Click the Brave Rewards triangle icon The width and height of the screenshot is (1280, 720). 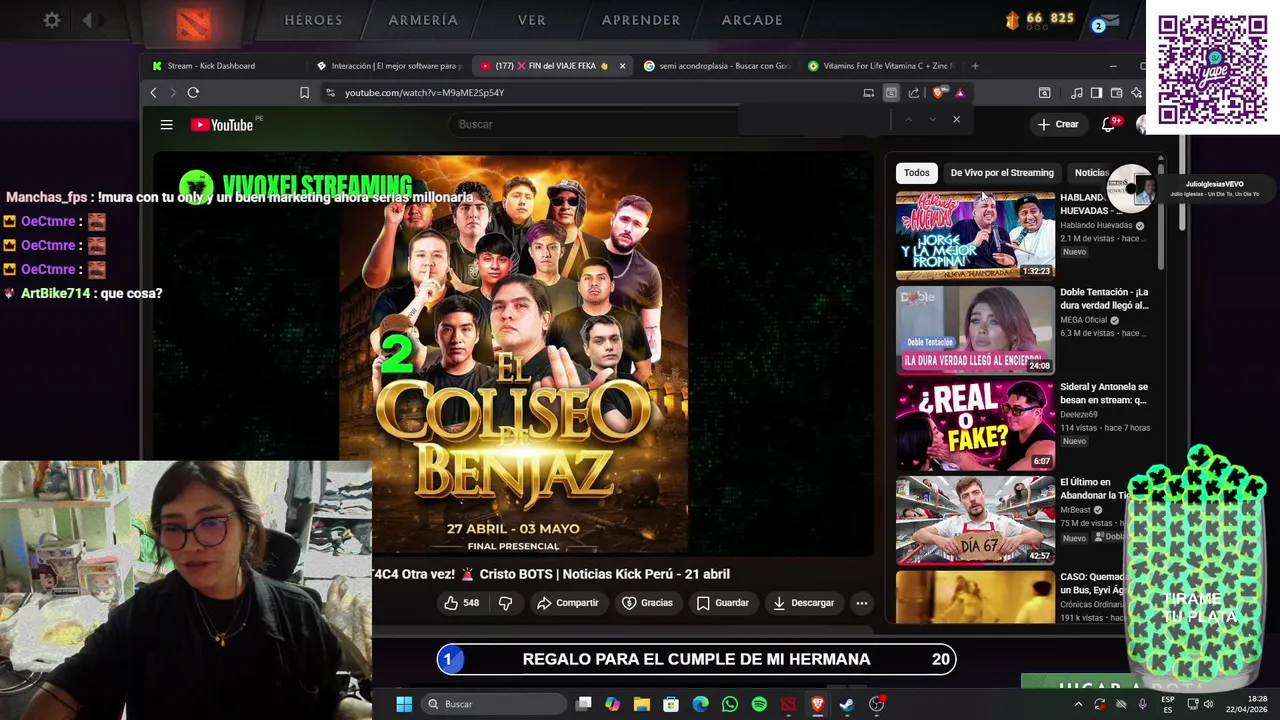(x=960, y=93)
